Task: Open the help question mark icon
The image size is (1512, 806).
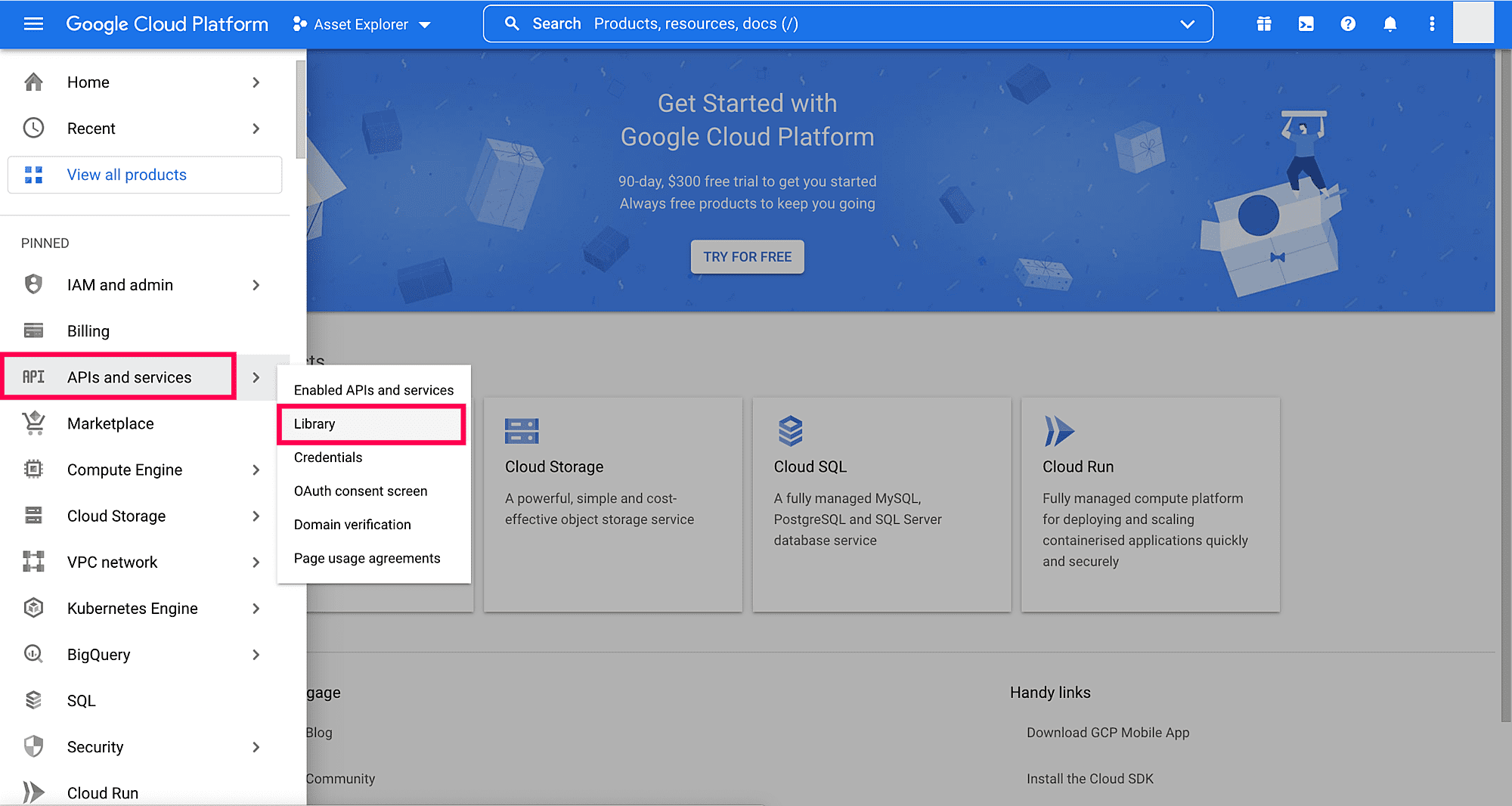Action: click(1347, 24)
